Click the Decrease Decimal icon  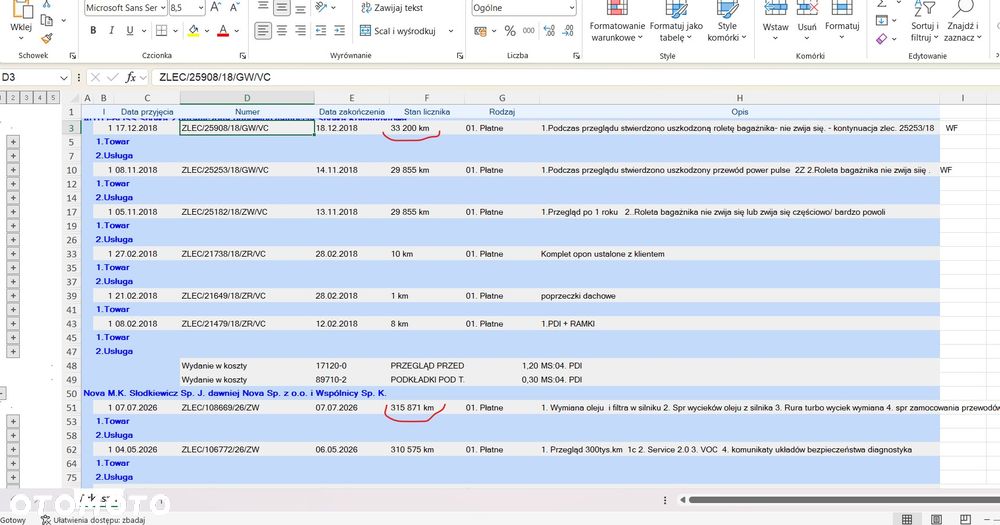568,31
